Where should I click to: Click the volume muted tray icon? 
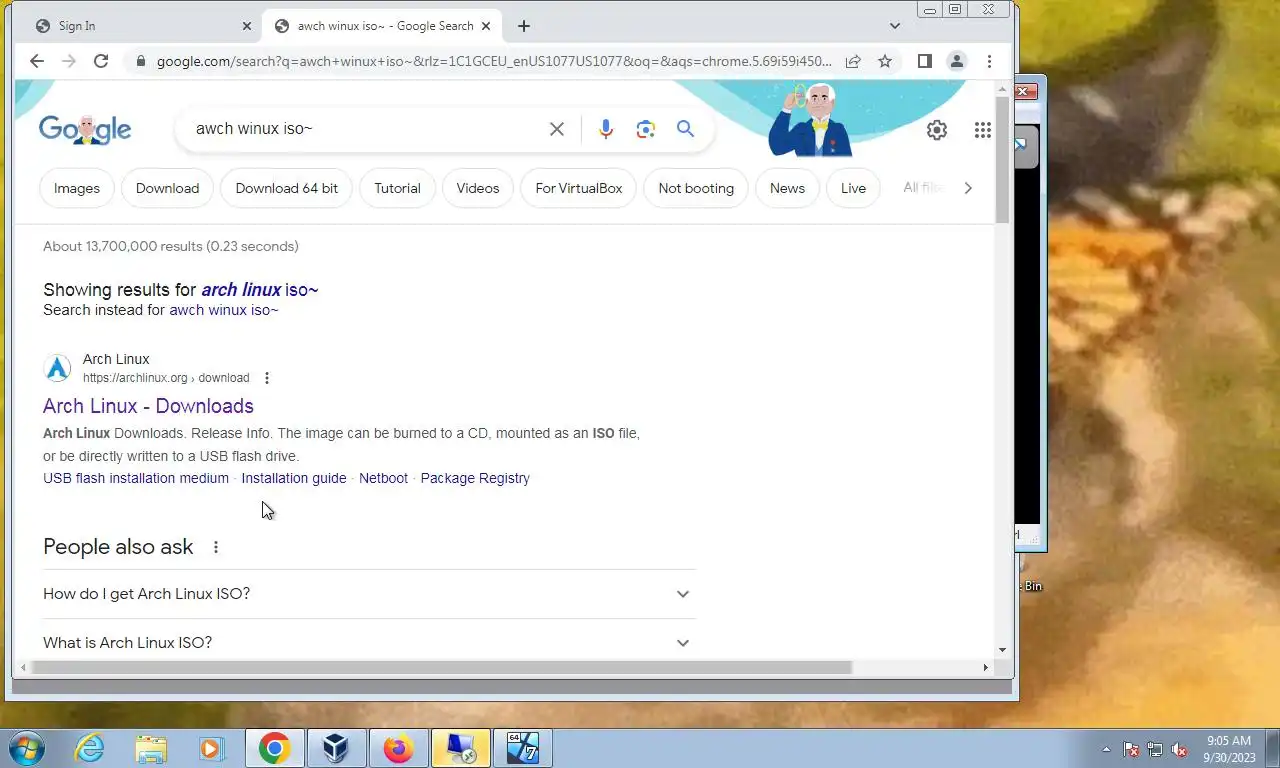click(1179, 749)
